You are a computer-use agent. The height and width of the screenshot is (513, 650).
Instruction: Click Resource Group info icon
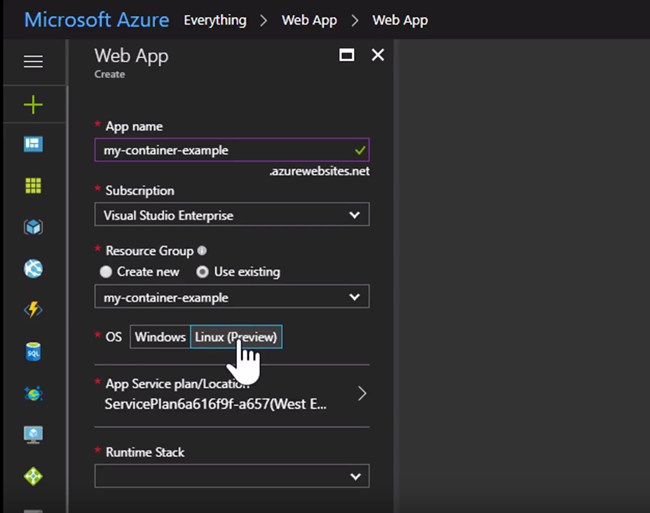click(202, 250)
